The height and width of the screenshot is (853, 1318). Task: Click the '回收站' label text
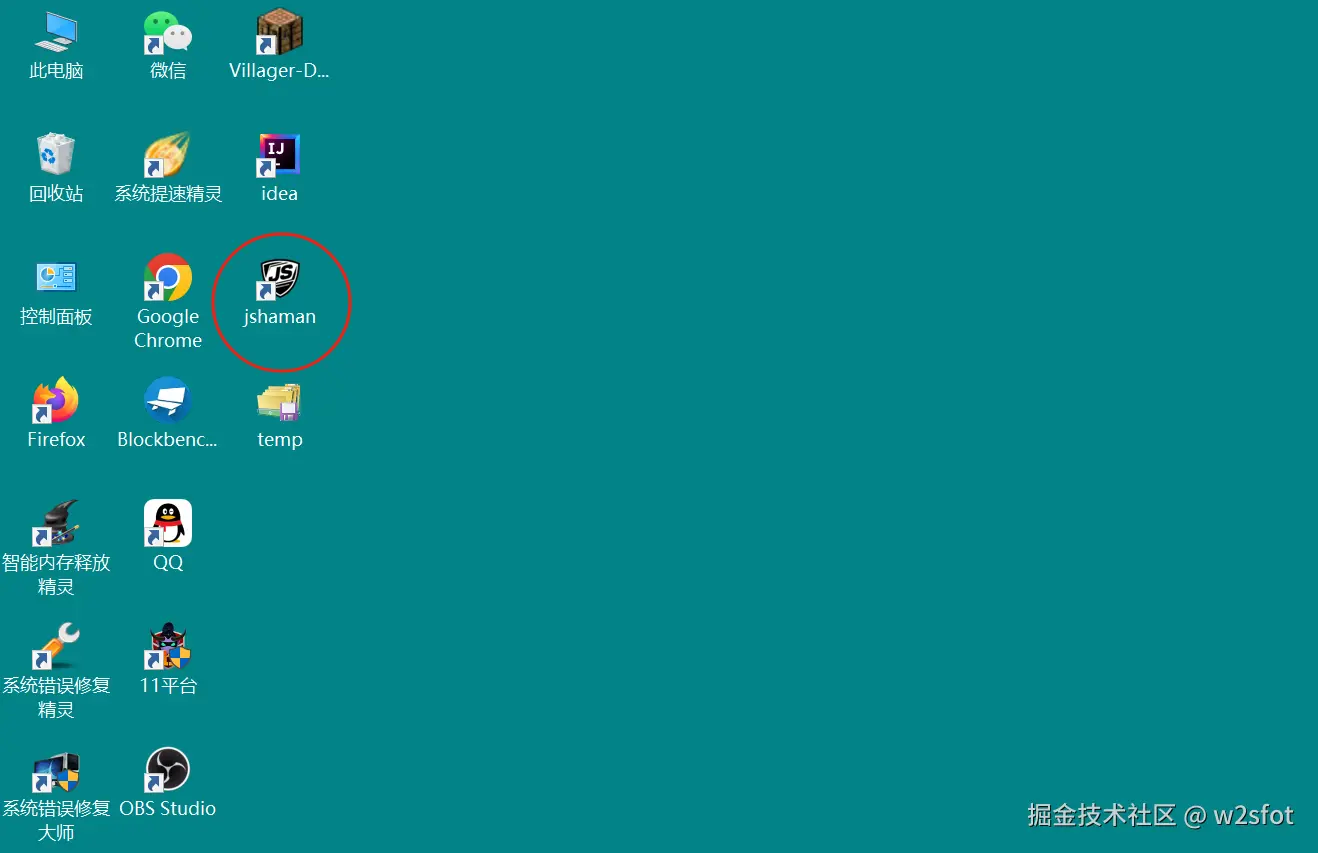(56, 194)
